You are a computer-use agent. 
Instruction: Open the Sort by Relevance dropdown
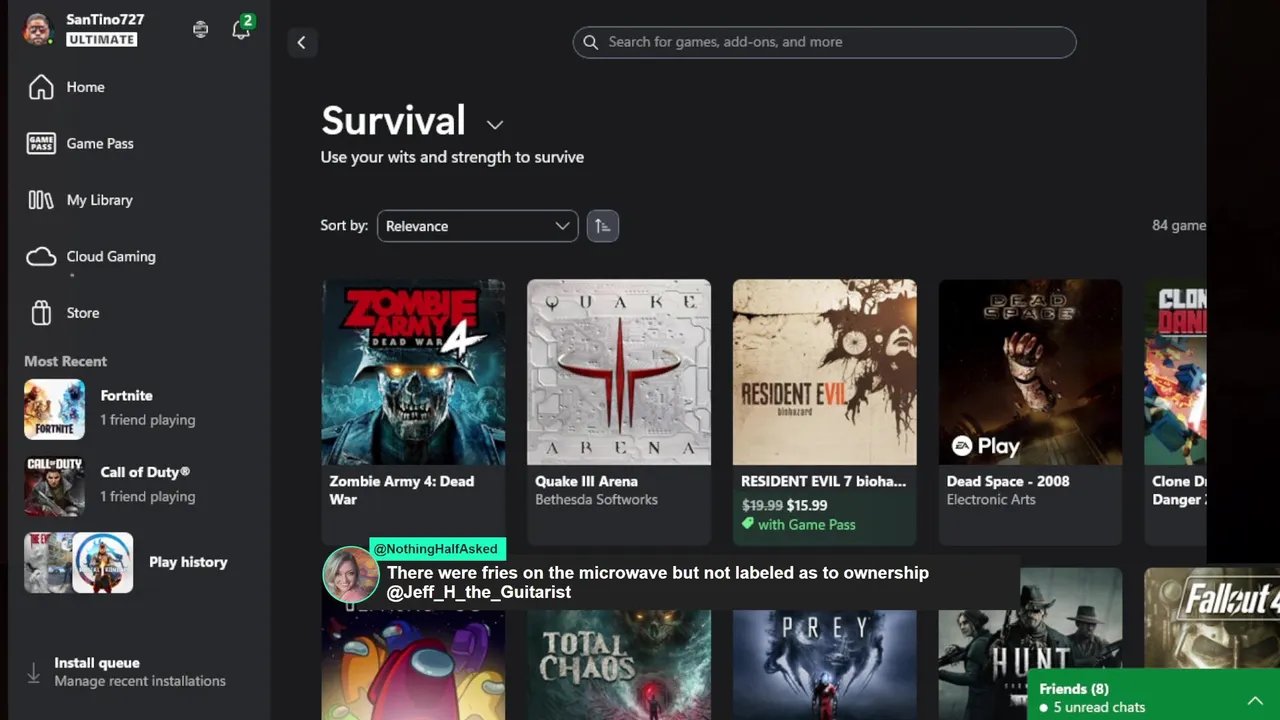tap(477, 226)
